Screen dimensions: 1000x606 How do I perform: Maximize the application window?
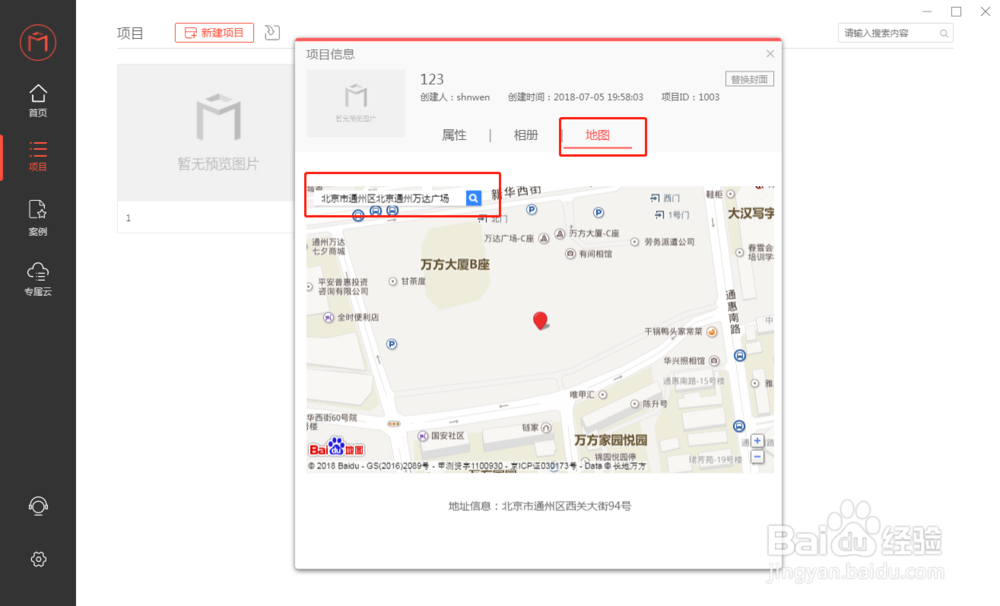tap(956, 11)
